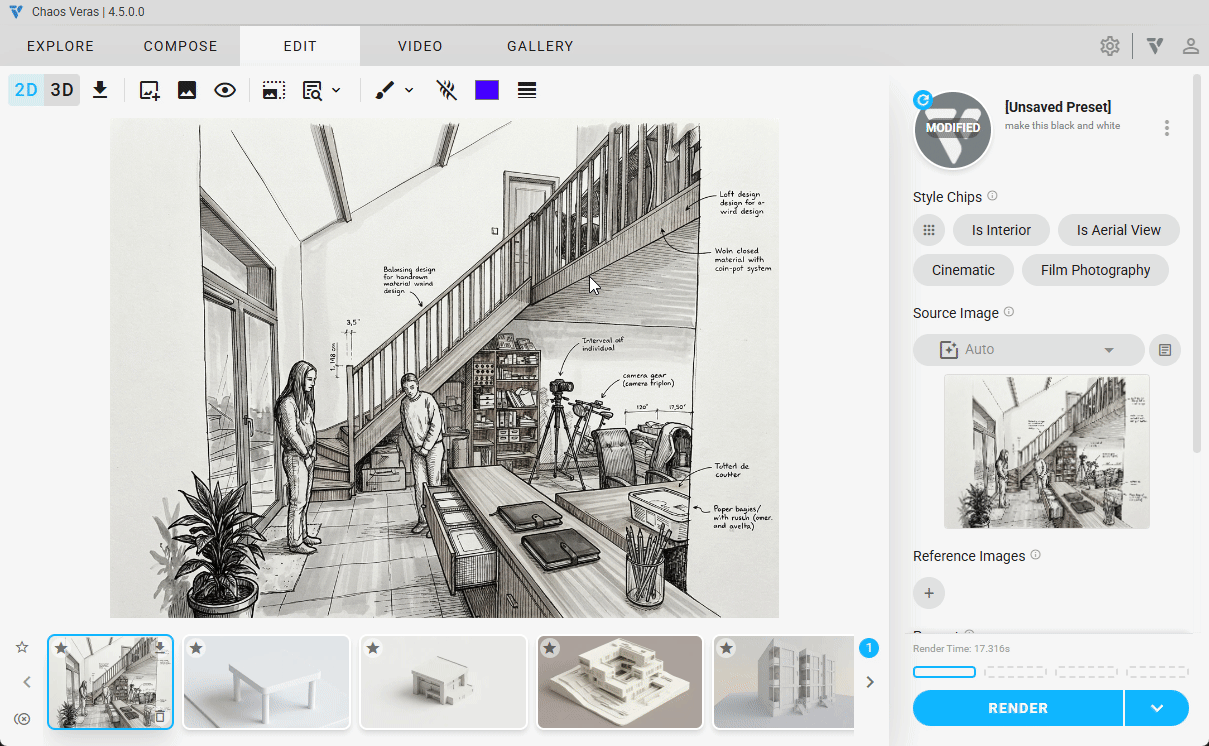The height and width of the screenshot is (746, 1209).
Task: Star the apartment block thumbnail
Action: pyautogui.click(x=727, y=648)
